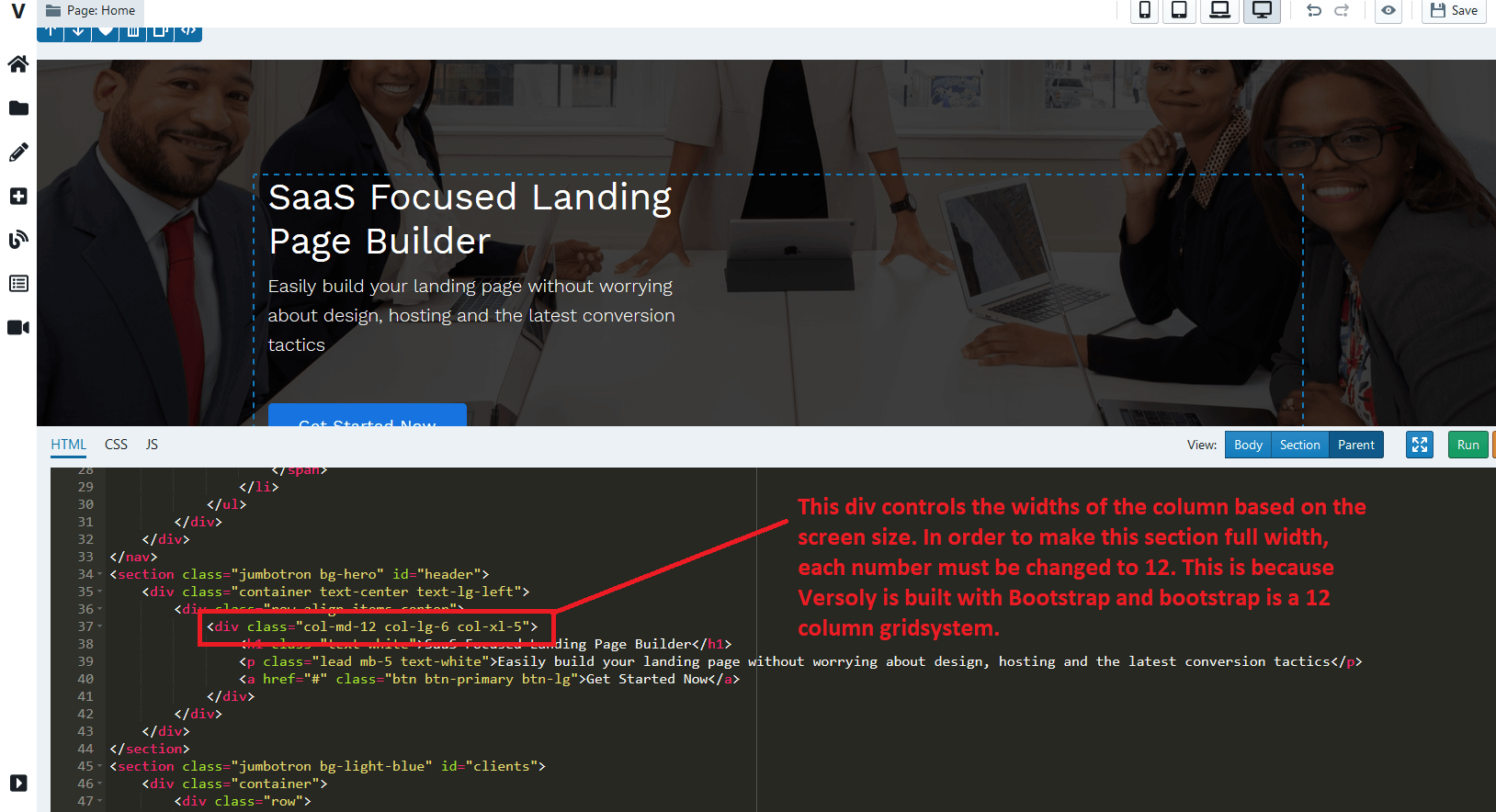This screenshot has width=1496, height=812.
Task: Duplicate section with the copy icon
Action: coord(161,33)
